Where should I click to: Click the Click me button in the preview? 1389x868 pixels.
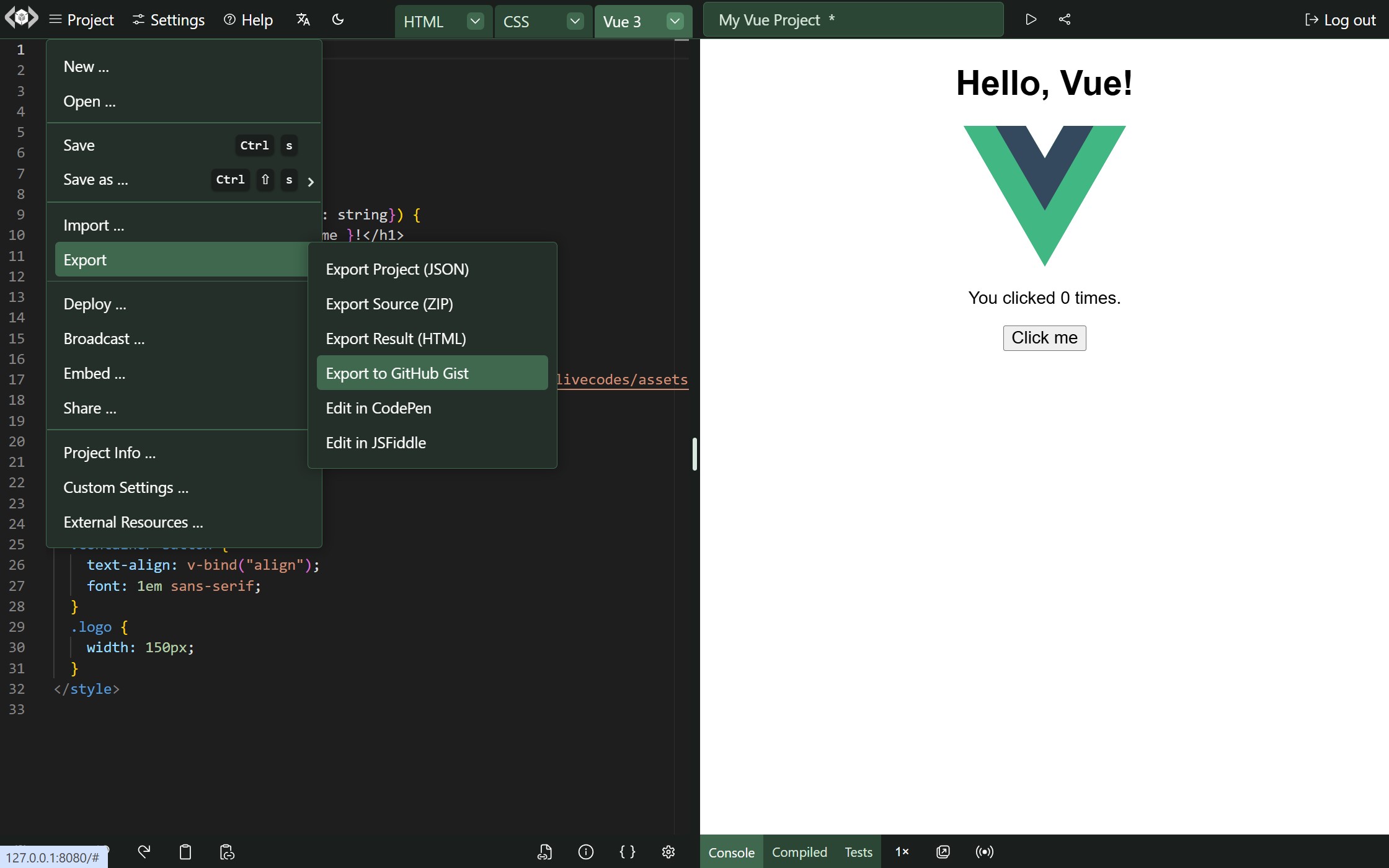click(1044, 337)
